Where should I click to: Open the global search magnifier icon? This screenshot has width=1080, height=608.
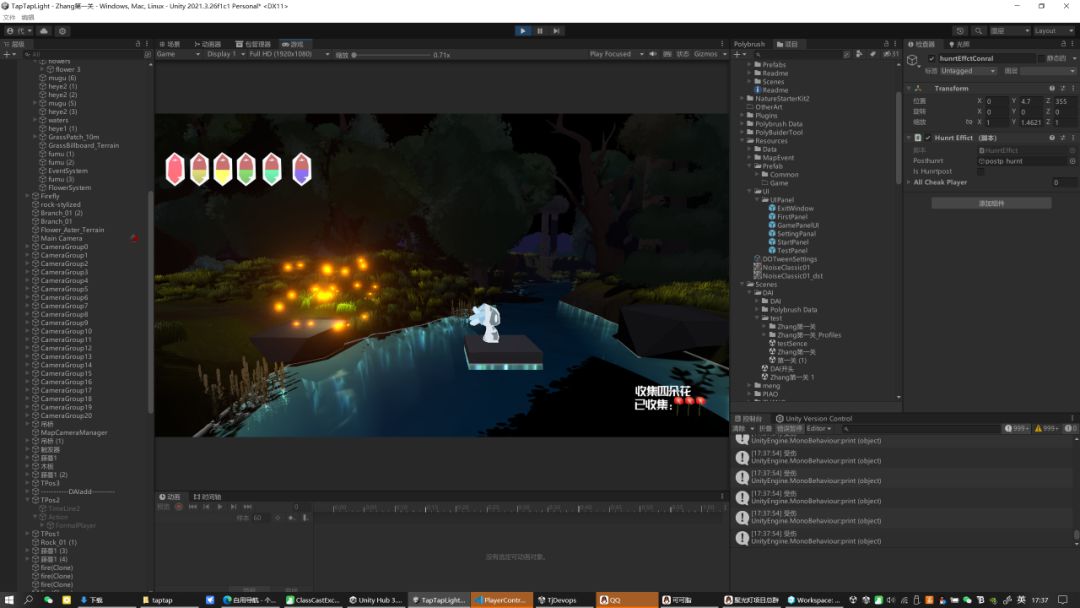click(x=978, y=31)
